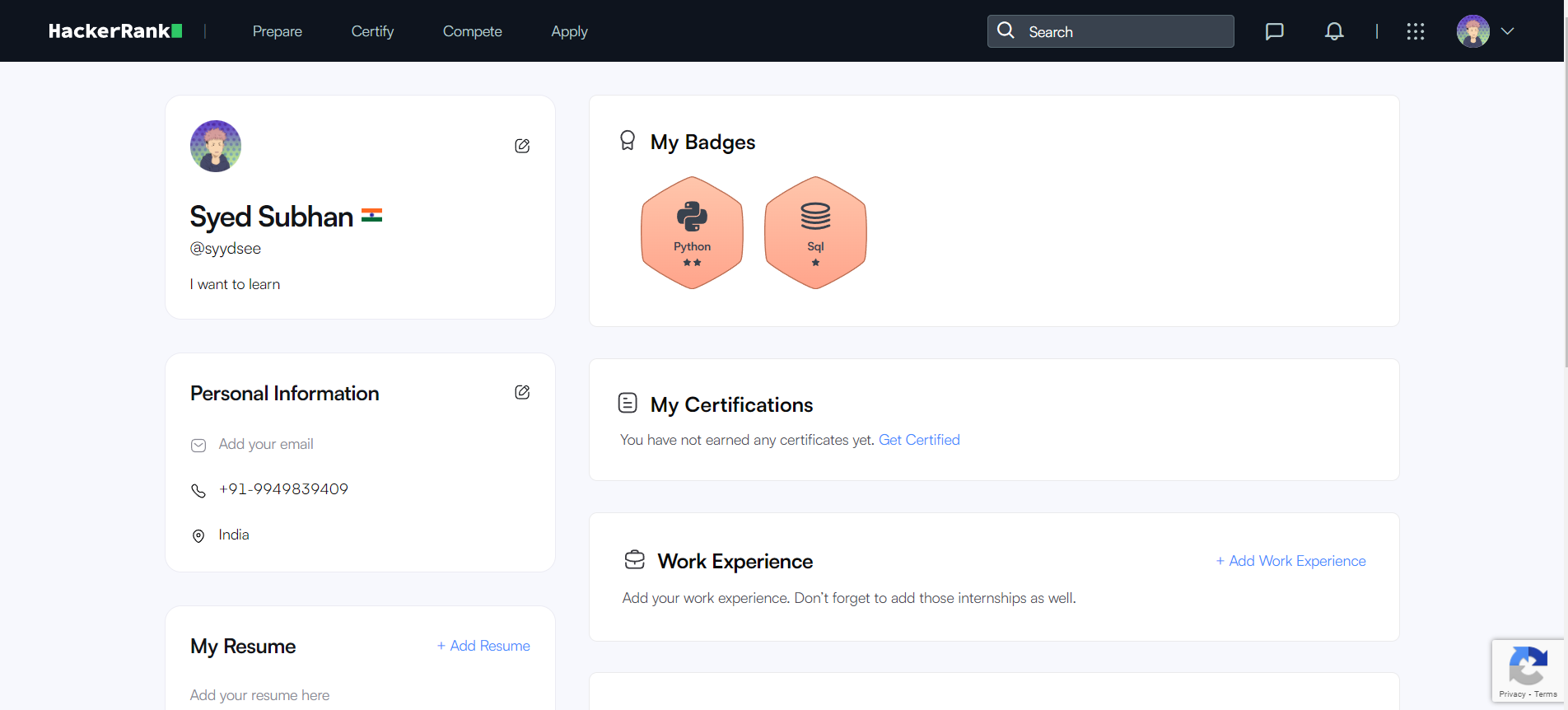
Task: Select the phone number +91-9949839409
Action: point(283,489)
